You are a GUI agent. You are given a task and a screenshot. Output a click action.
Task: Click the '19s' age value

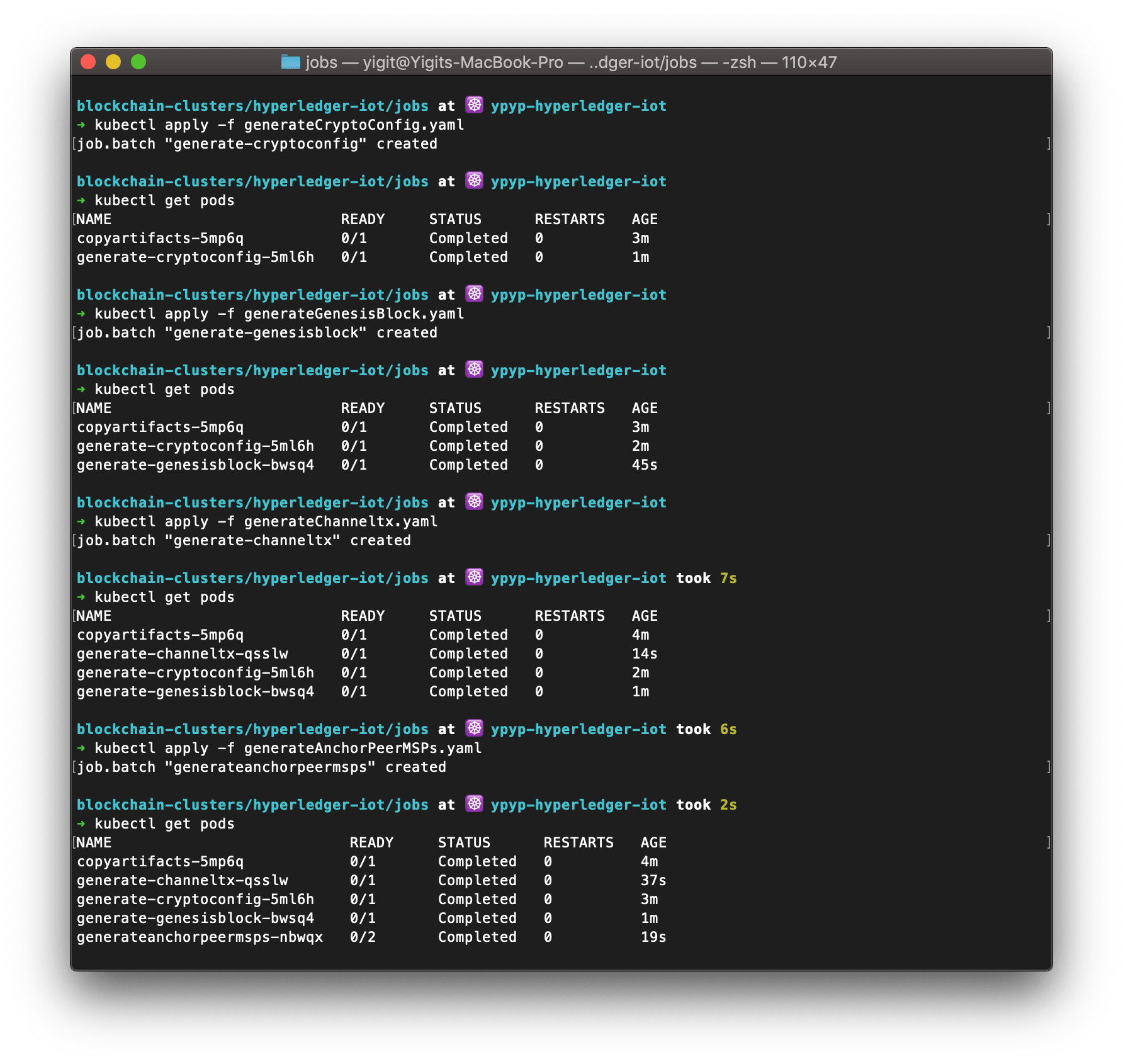tap(653, 937)
